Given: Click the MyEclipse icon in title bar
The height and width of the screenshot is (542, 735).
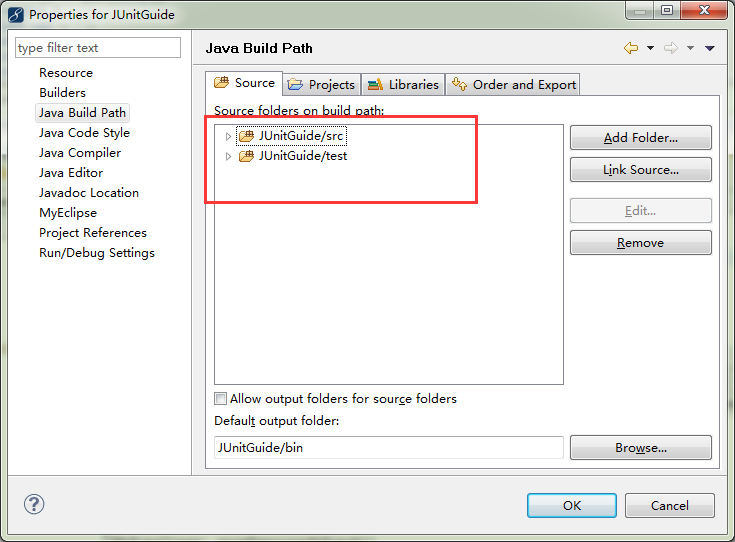Looking at the screenshot, I should [16, 15].
